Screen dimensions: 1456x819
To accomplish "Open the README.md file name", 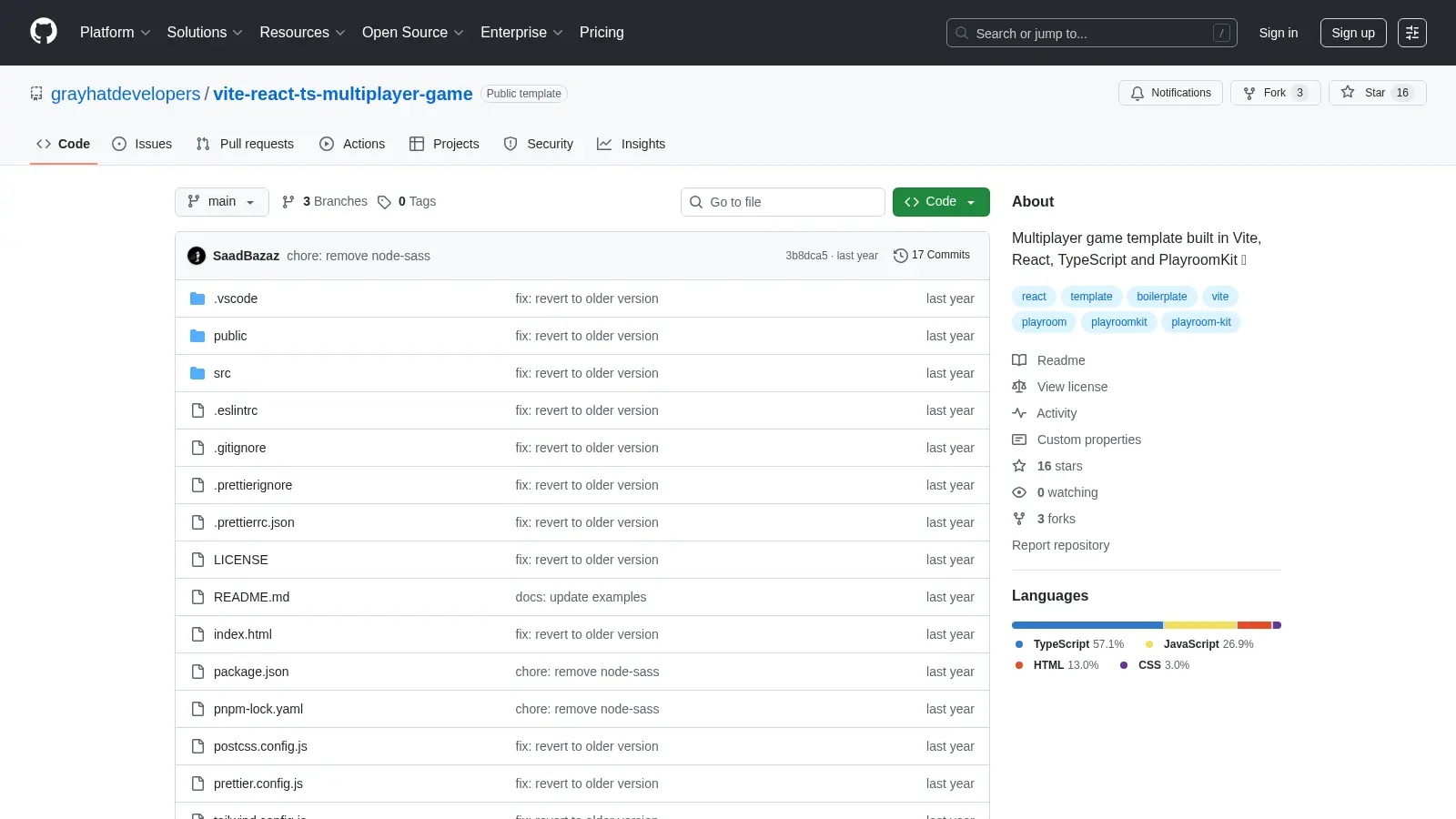I will [251, 597].
